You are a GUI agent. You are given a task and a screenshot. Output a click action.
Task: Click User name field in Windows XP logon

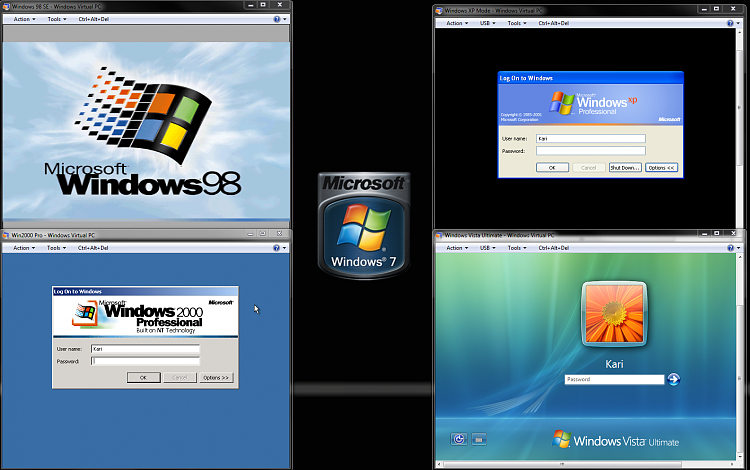pyautogui.click(x=591, y=139)
